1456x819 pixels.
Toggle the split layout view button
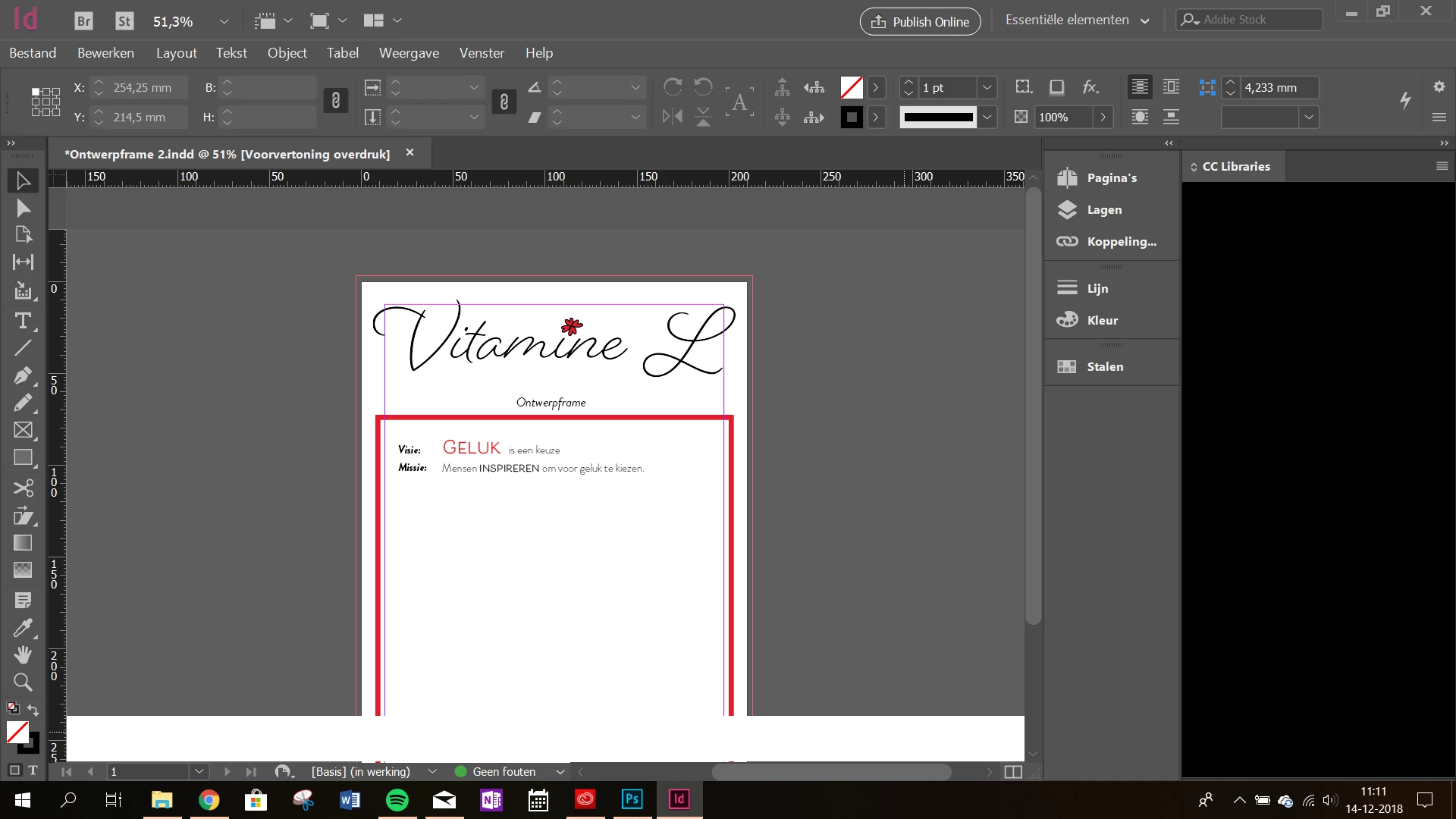(x=1013, y=772)
